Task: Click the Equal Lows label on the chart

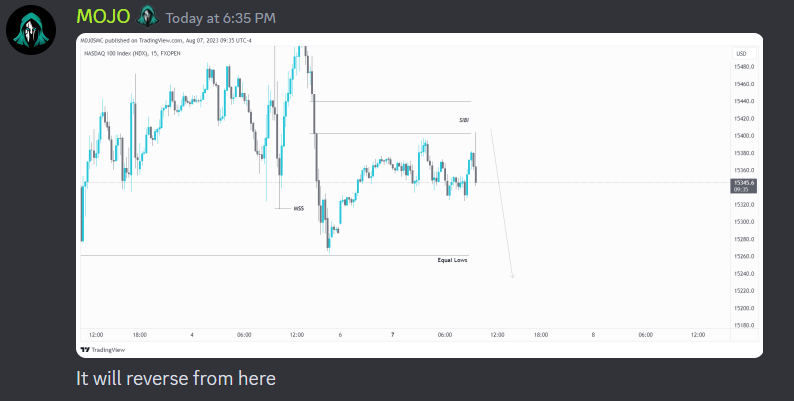Action: 452,260
